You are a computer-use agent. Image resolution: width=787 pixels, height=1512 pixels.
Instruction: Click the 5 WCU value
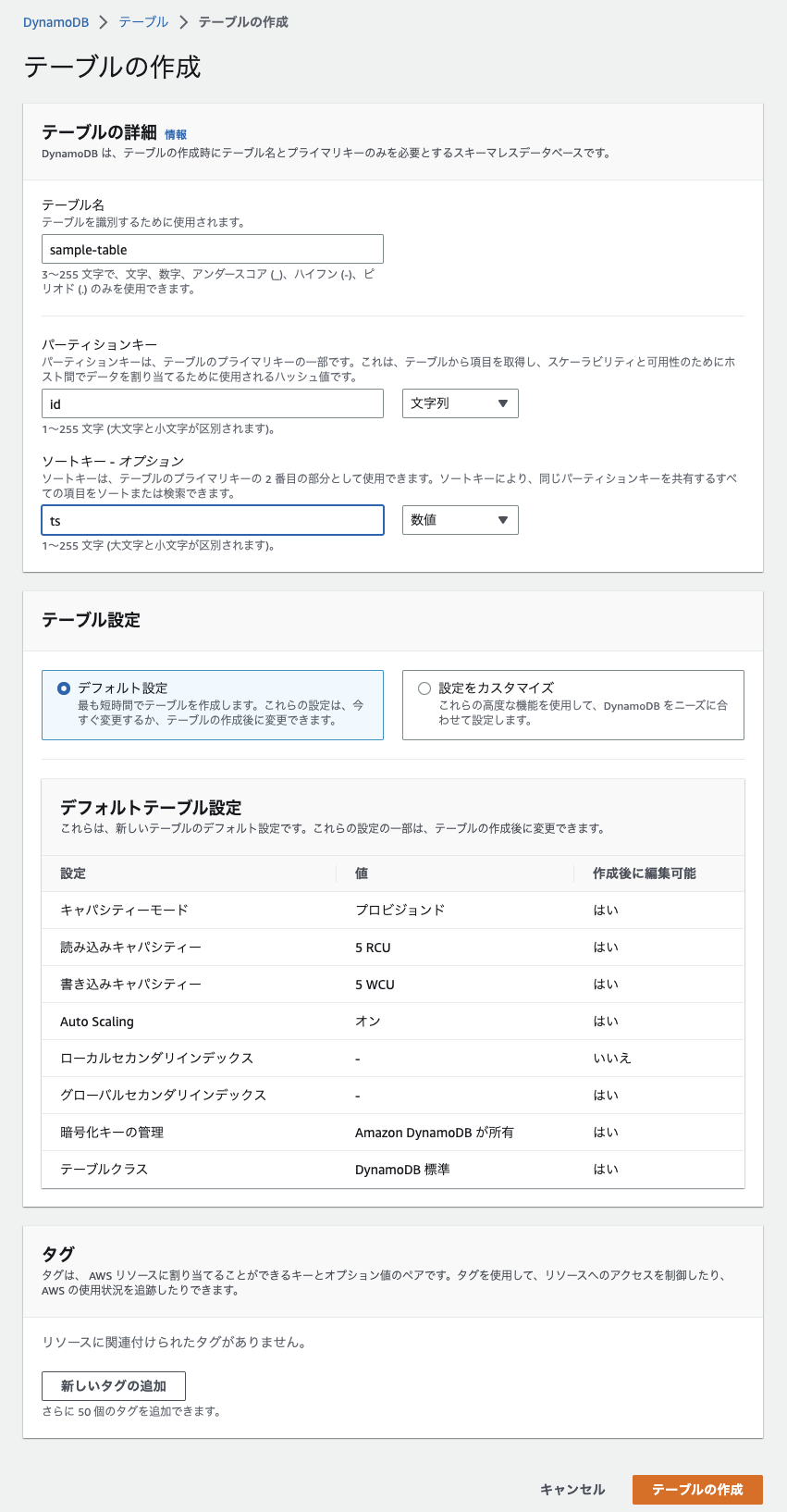(375, 985)
